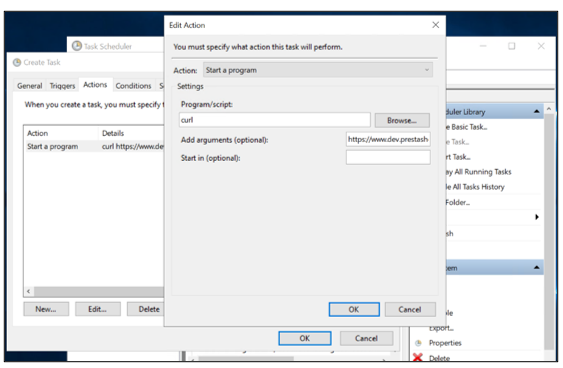Minimize the Task Scheduler window
The width and height of the screenshot is (563, 368).
pos(483,46)
